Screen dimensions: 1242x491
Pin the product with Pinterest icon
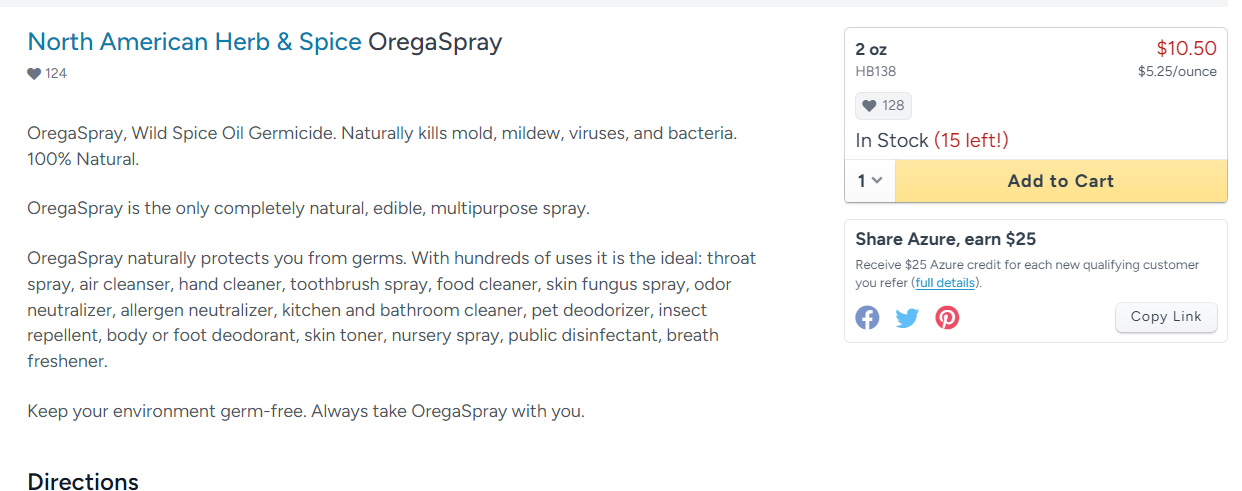[947, 318]
